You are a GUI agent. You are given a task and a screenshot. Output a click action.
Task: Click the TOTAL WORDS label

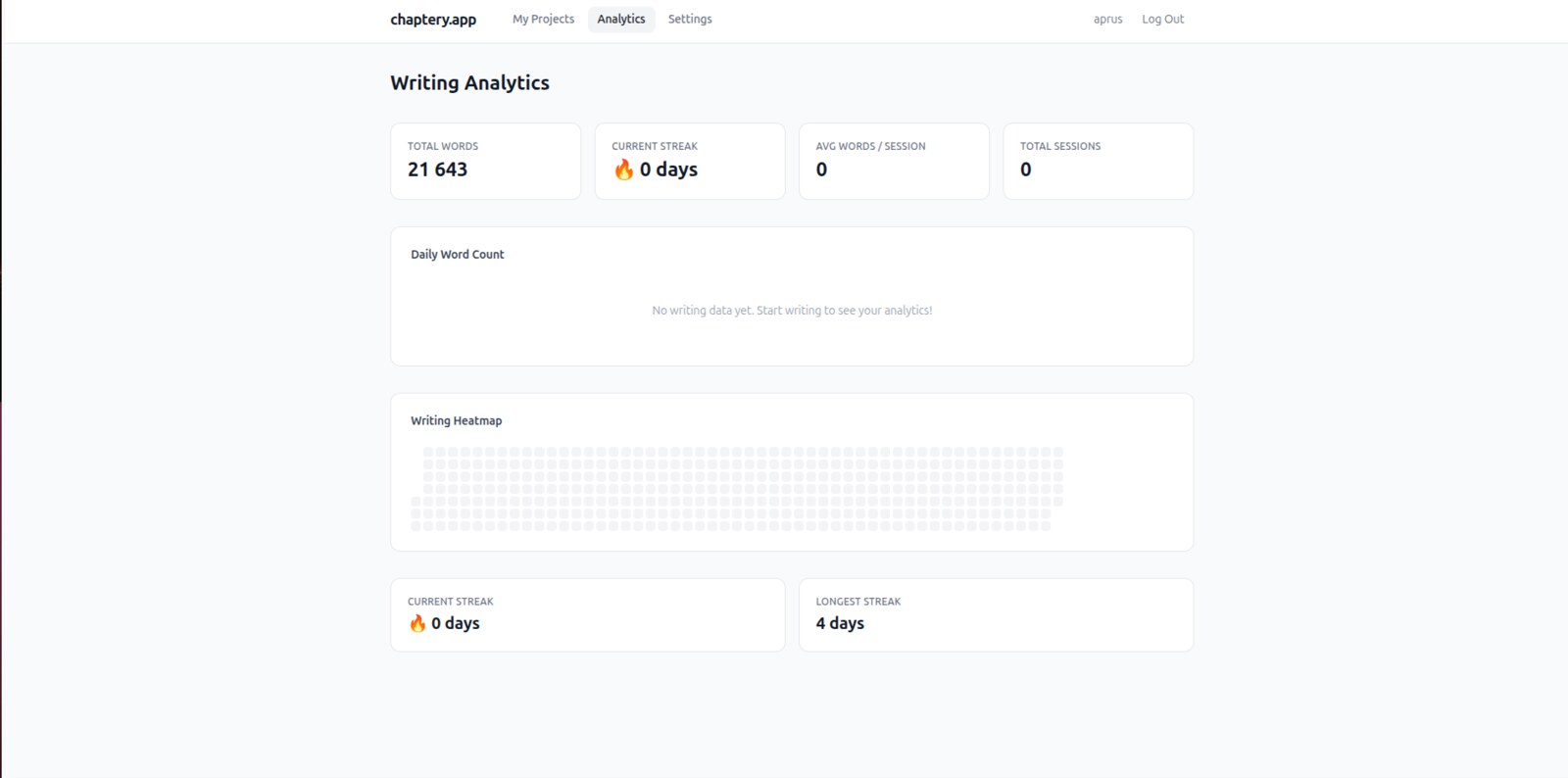point(443,146)
